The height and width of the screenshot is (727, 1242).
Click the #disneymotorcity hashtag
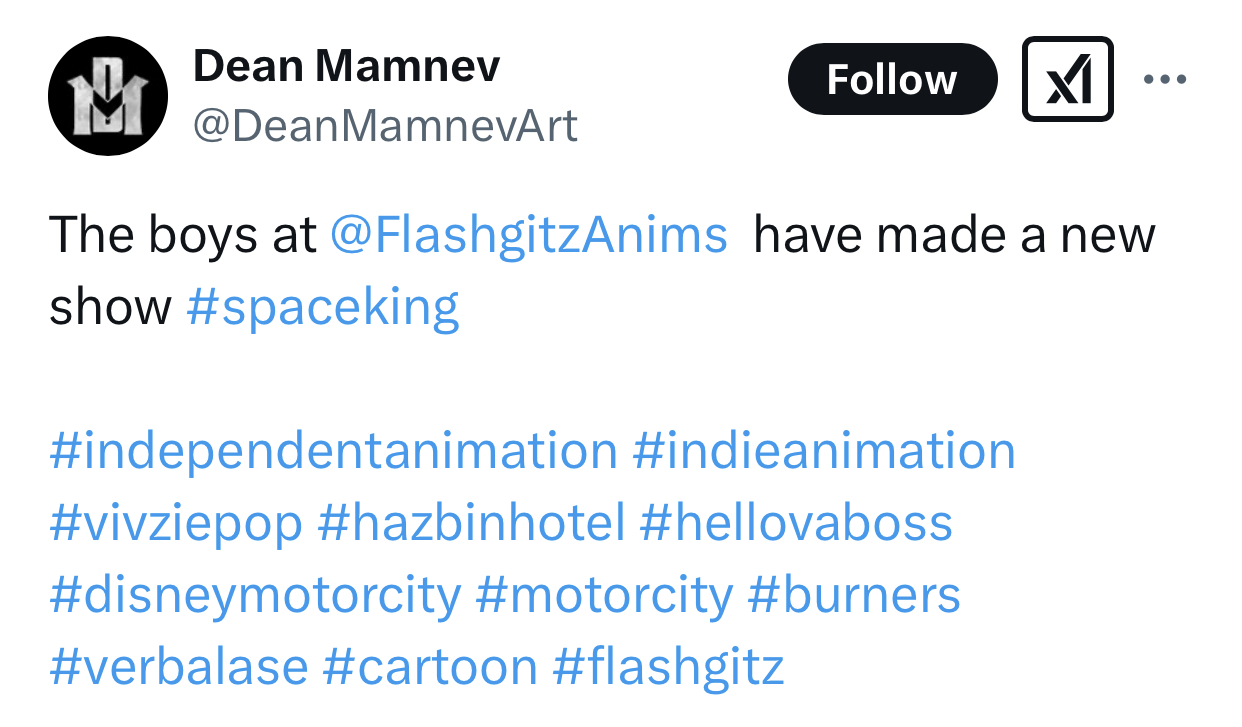pyautogui.click(x=255, y=595)
